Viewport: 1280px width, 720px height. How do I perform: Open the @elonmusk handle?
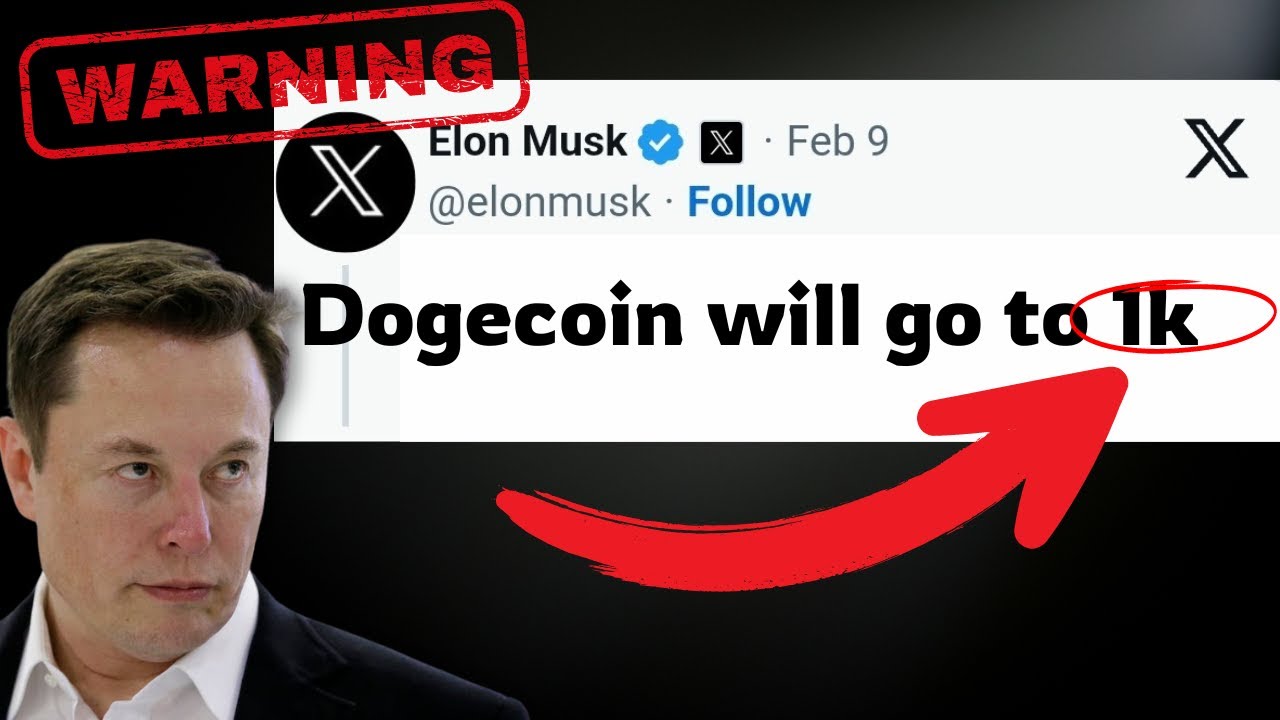(x=539, y=204)
